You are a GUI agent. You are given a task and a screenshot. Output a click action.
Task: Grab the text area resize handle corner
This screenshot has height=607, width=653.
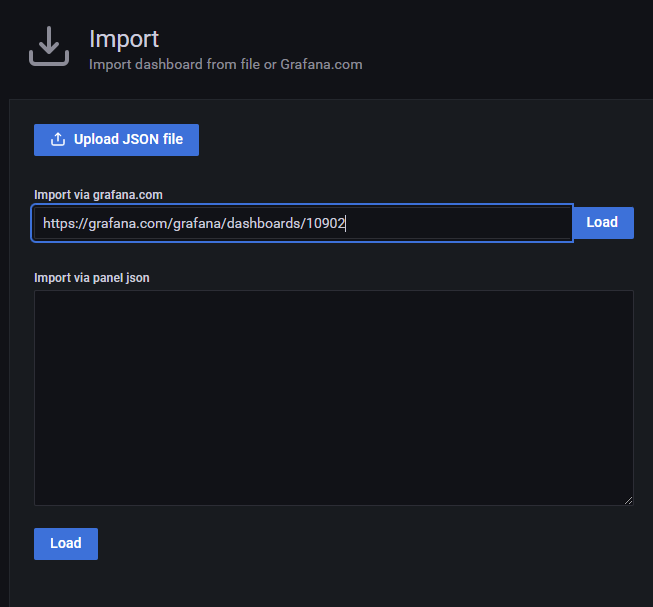(628, 500)
